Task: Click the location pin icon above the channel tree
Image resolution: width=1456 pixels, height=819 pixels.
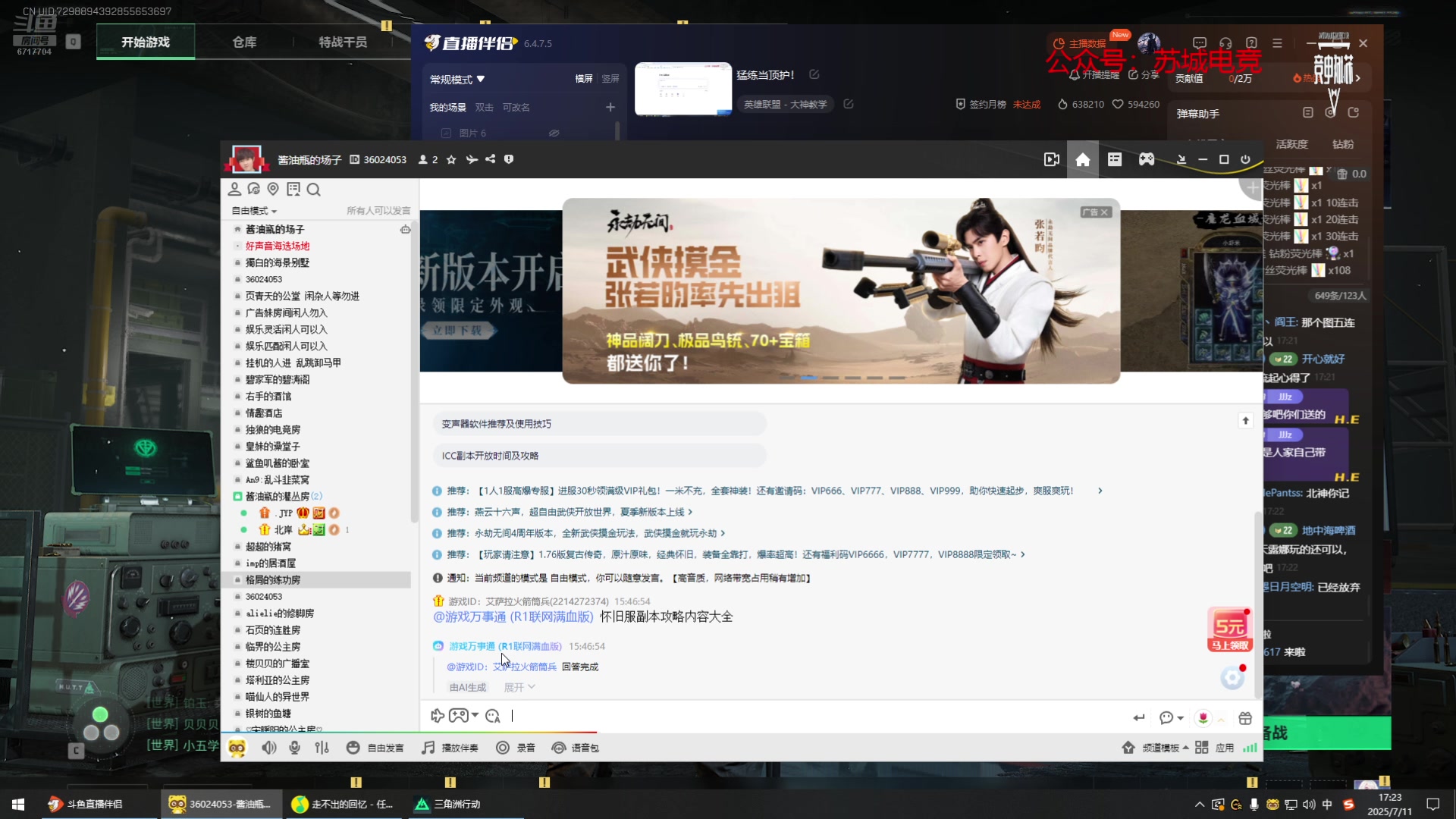Action: 273,189
